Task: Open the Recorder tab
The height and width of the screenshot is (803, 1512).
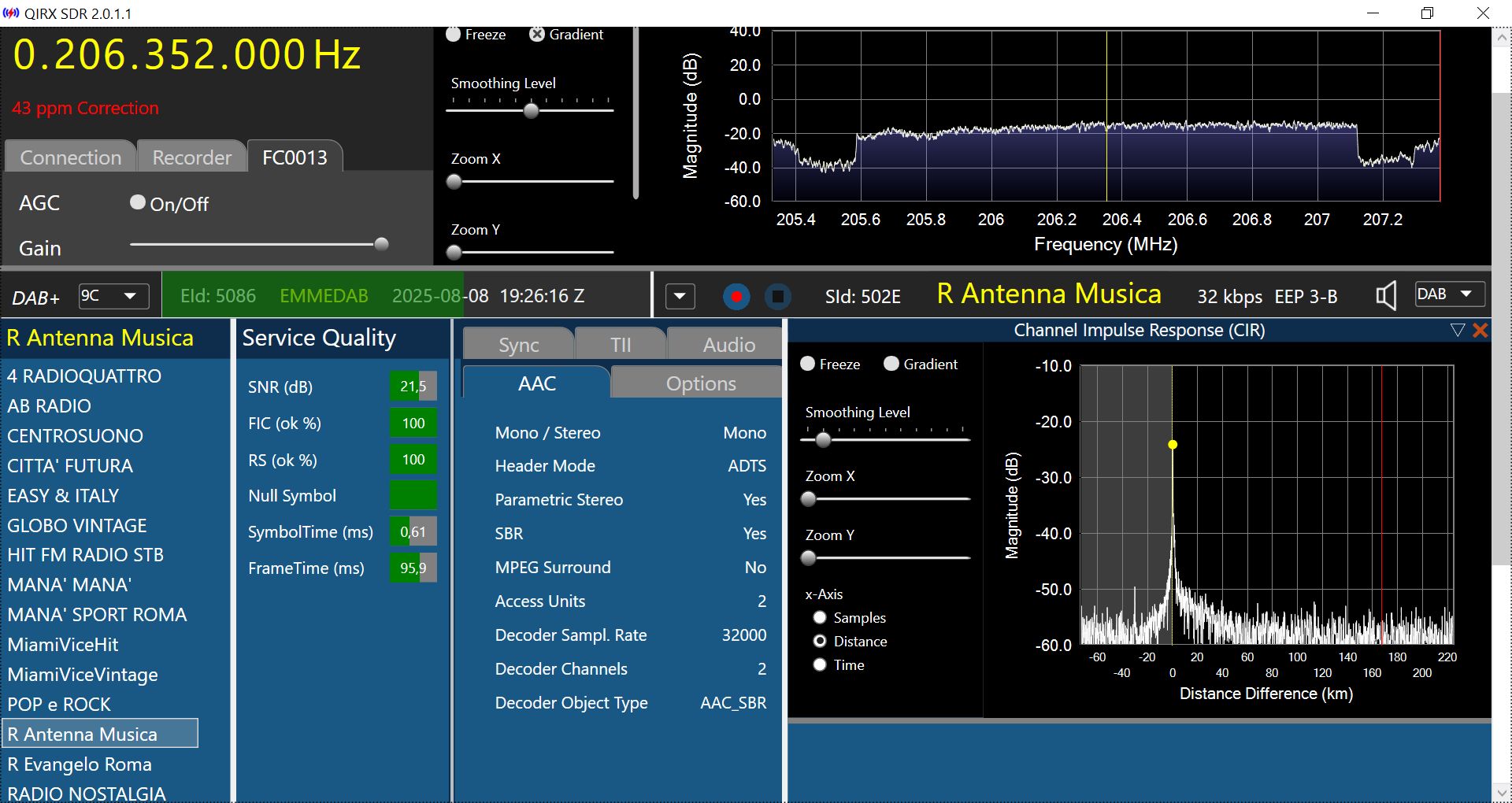Action: (192, 157)
